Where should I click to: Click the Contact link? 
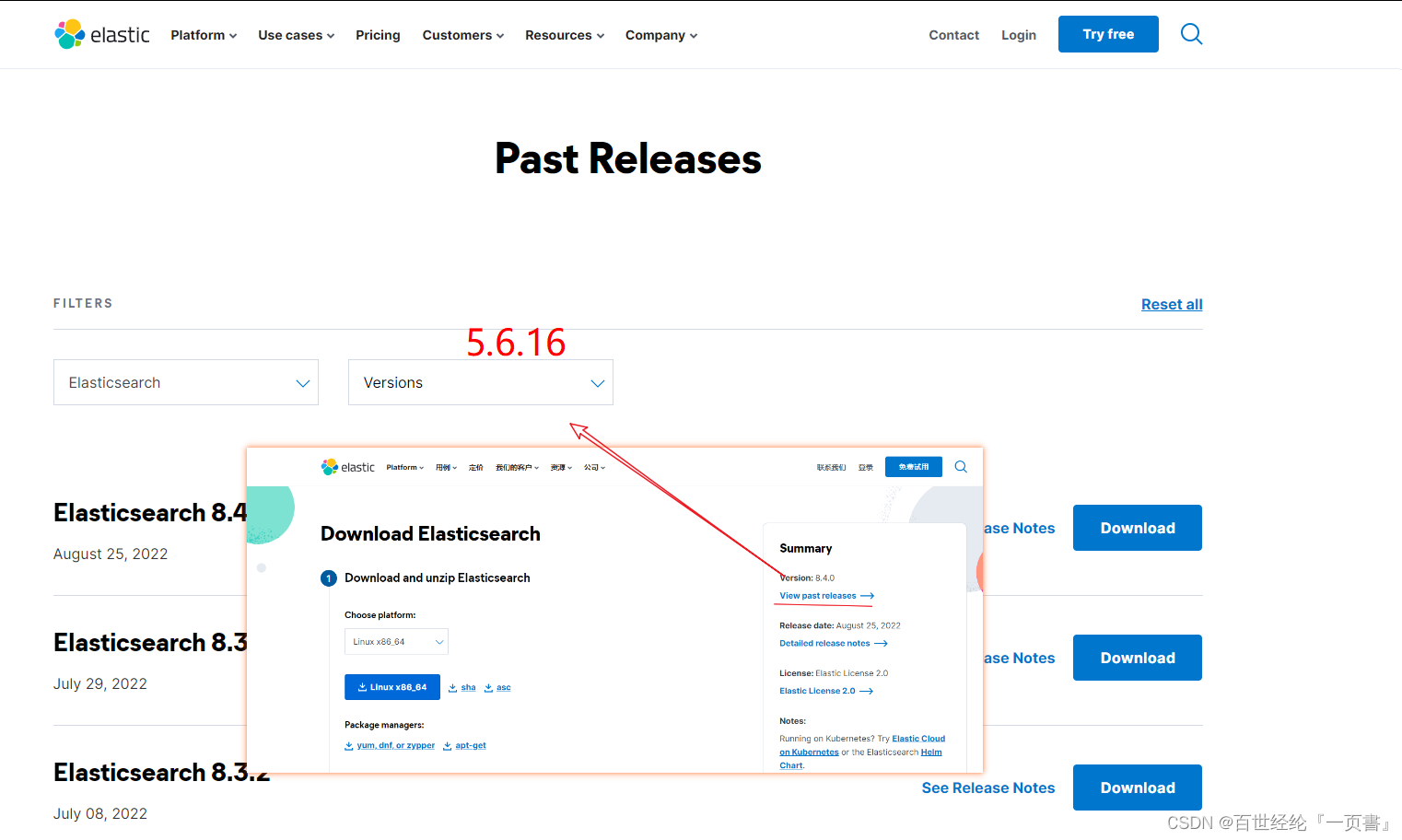953,35
